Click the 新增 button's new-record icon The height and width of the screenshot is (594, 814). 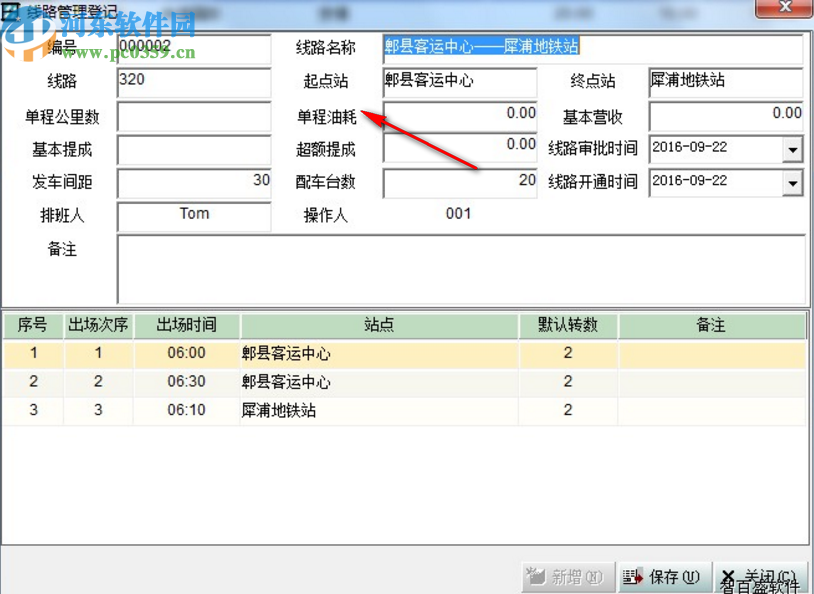coord(536,577)
